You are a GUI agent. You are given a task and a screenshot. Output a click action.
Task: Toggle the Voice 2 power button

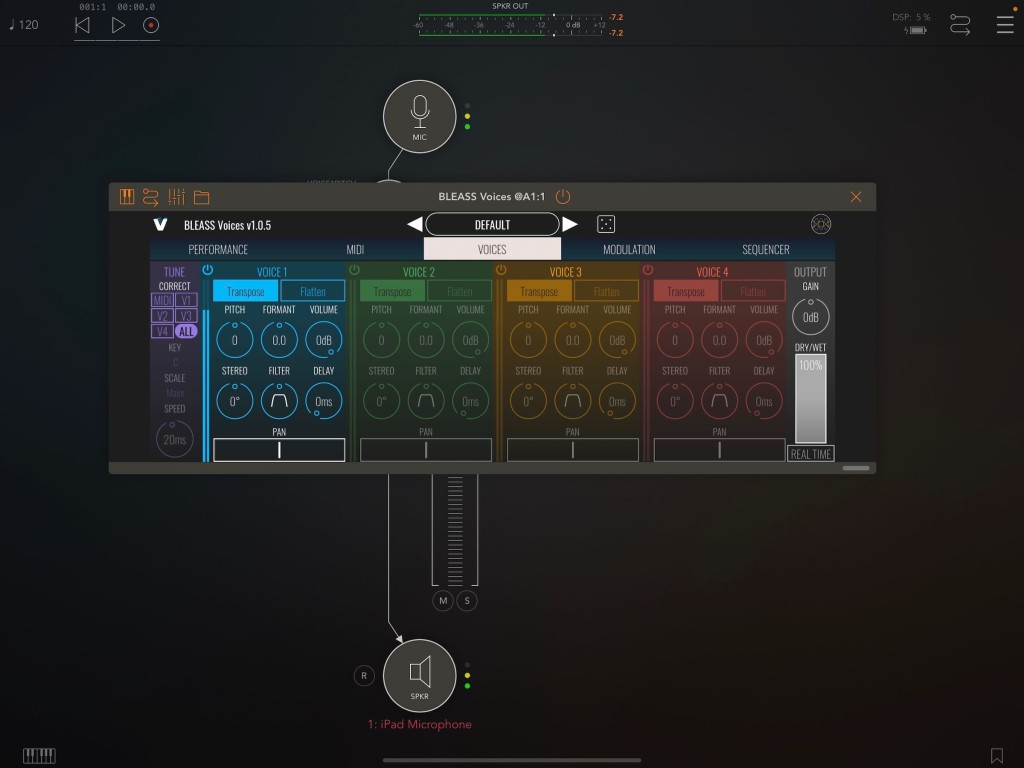(354, 270)
